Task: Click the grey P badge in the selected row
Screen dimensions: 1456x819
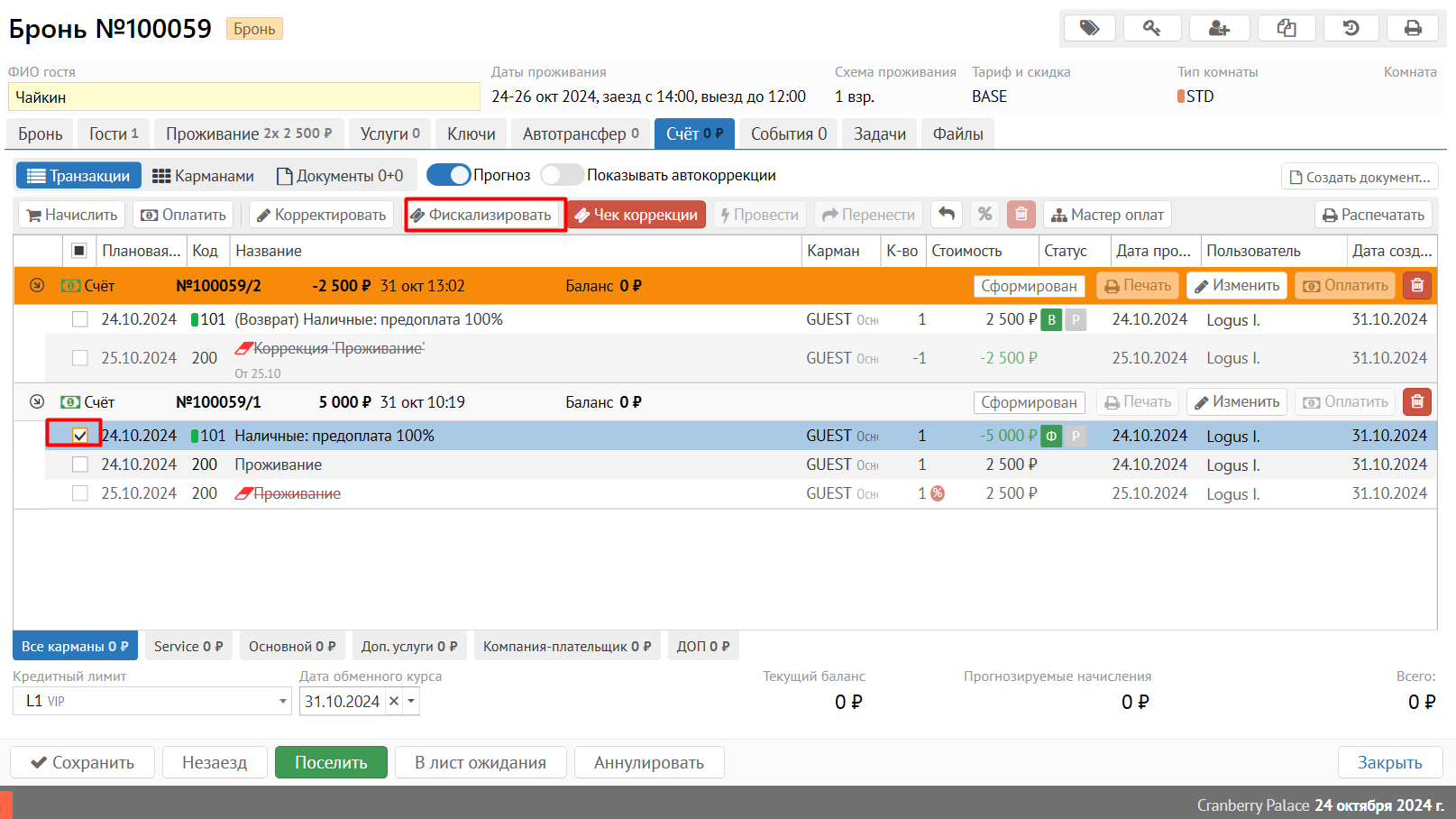Action: coord(1076,436)
